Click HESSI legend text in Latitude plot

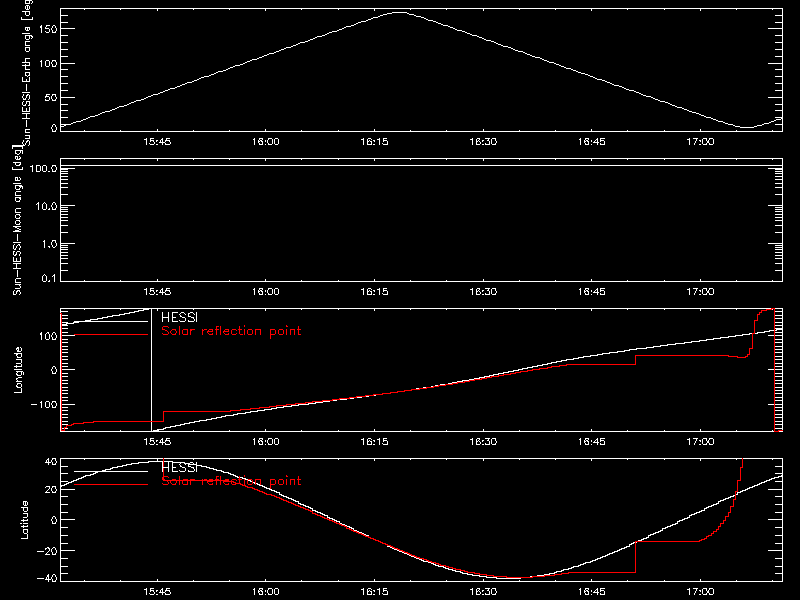click(179, 467)
